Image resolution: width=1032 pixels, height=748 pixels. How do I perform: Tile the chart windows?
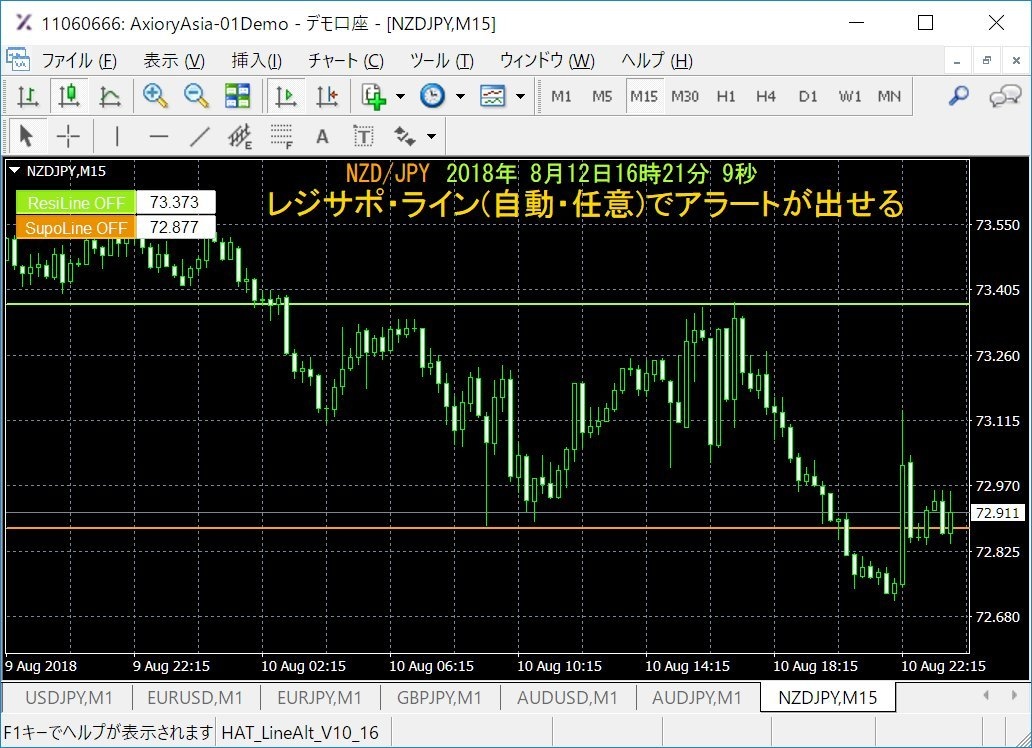(237, 97)
